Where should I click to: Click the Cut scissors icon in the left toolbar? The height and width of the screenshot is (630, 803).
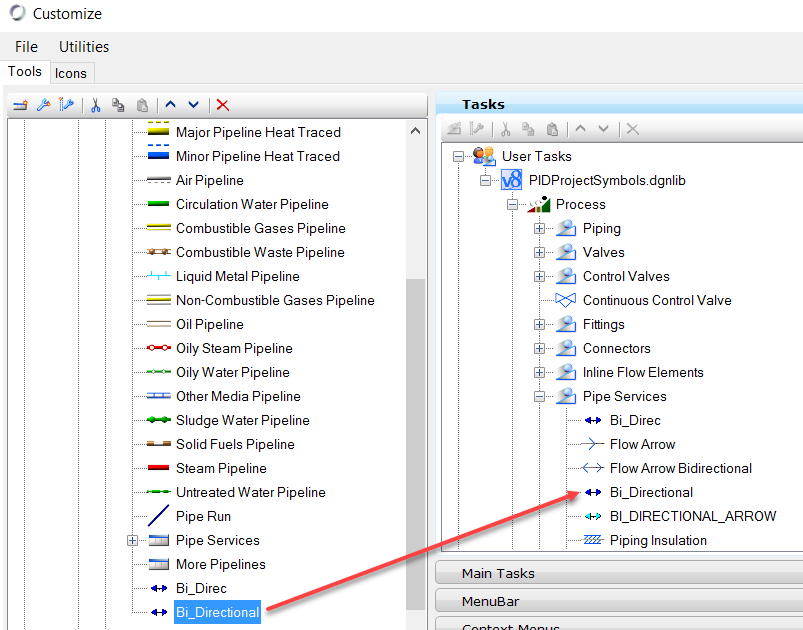point(96,105)
